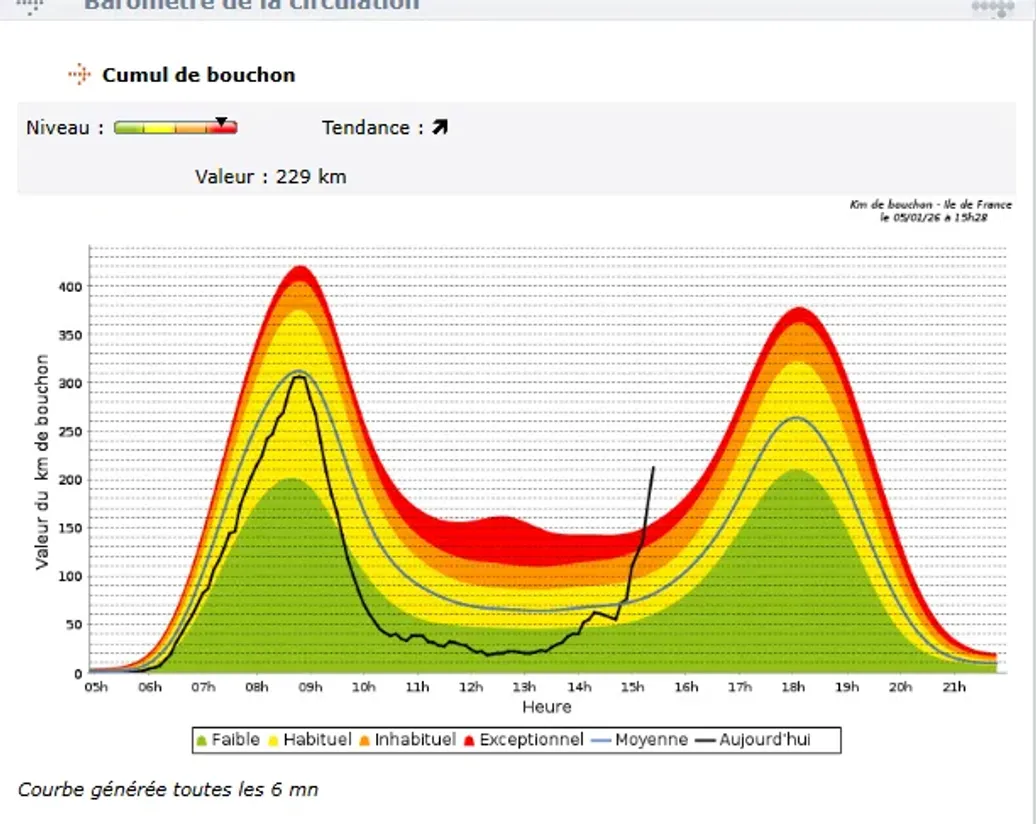The image size is (1036, 824).
Task: Select the green Faible legend marker
Action: click(201, 741)
